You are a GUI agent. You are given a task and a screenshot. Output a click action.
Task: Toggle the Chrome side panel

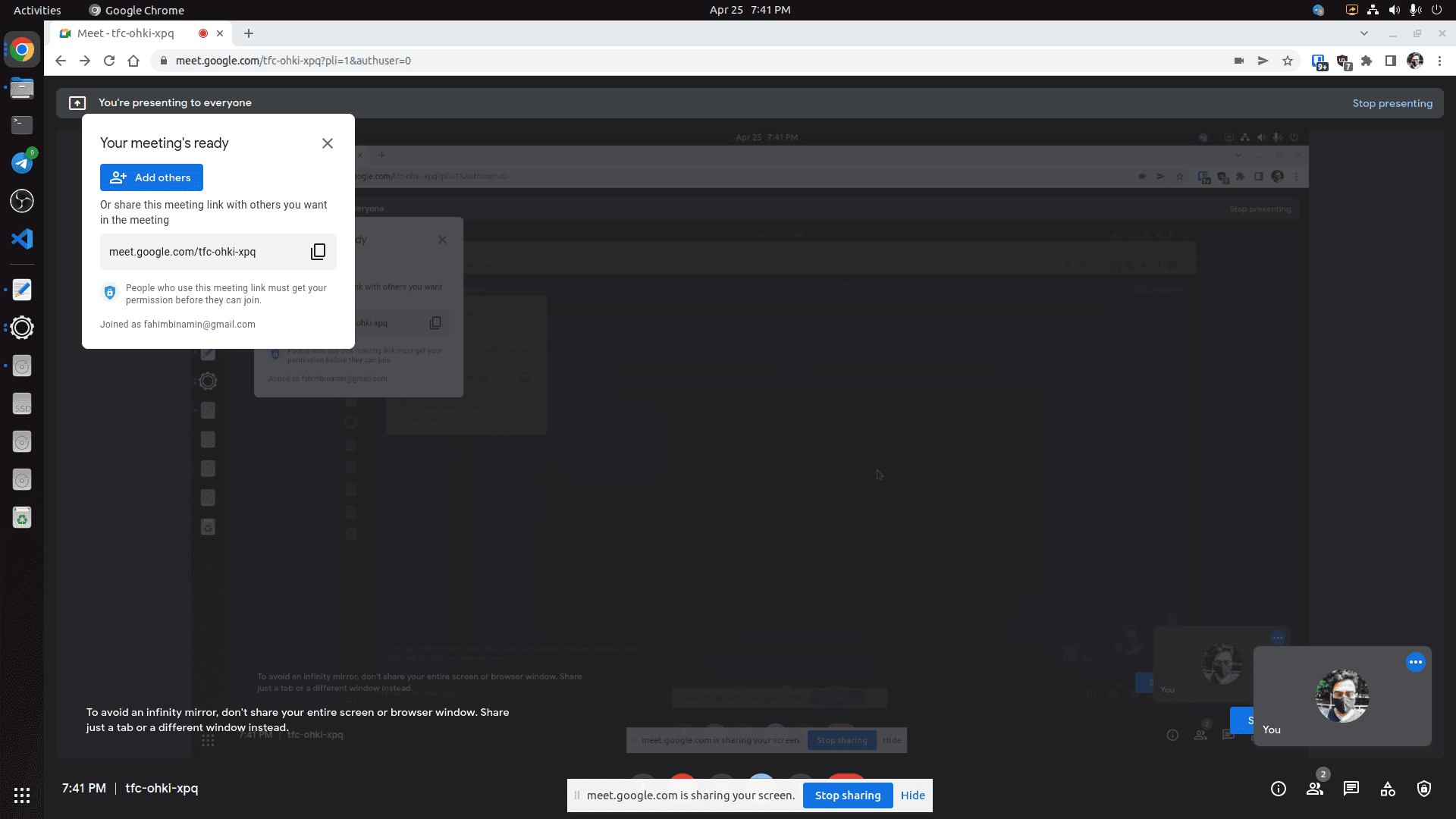pos(1391,61)
